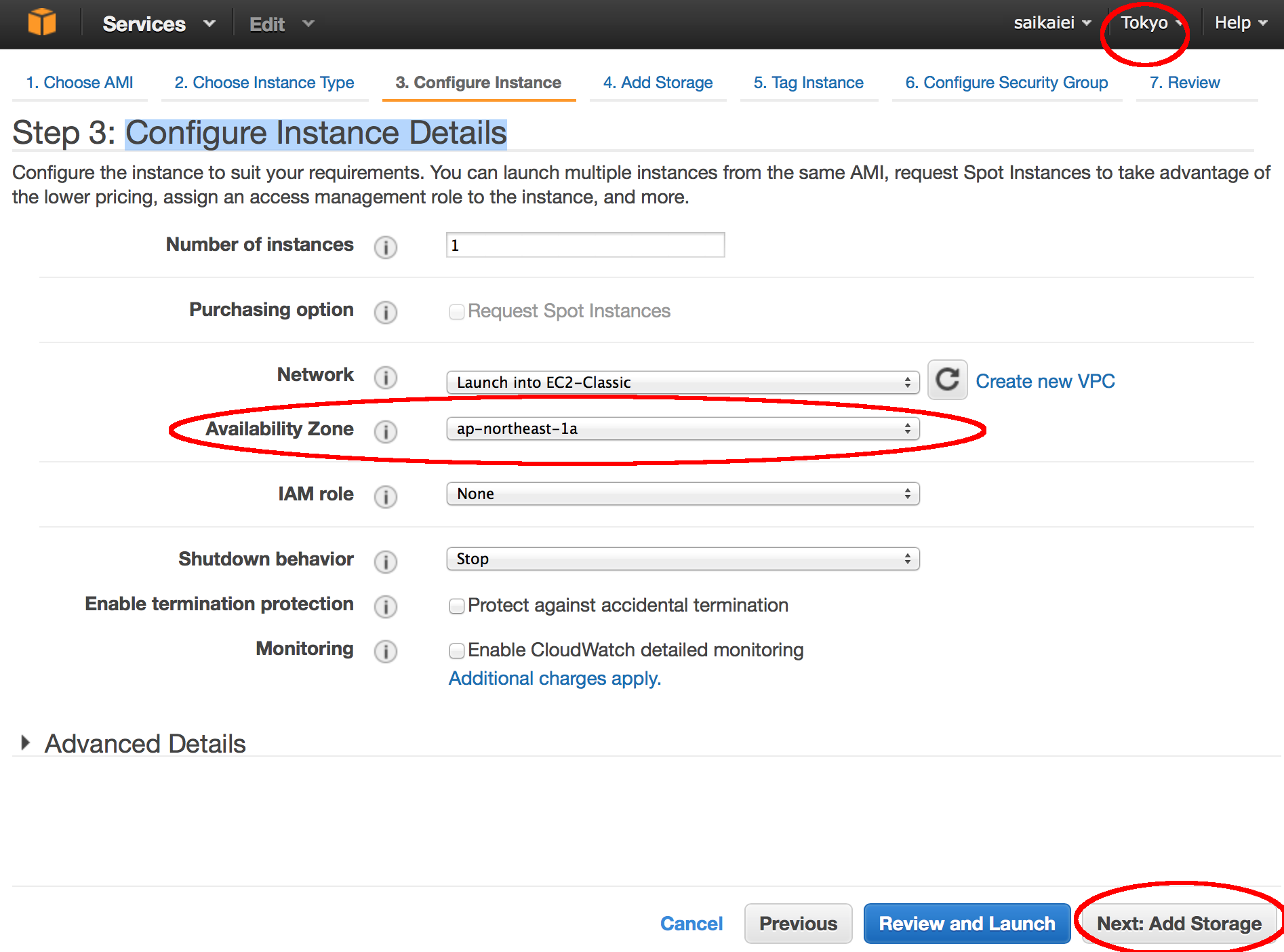The width and height of the screenshot is (1284, 952).
Task: Go to step 7 Review tab
Action: tap(1184, 83)
